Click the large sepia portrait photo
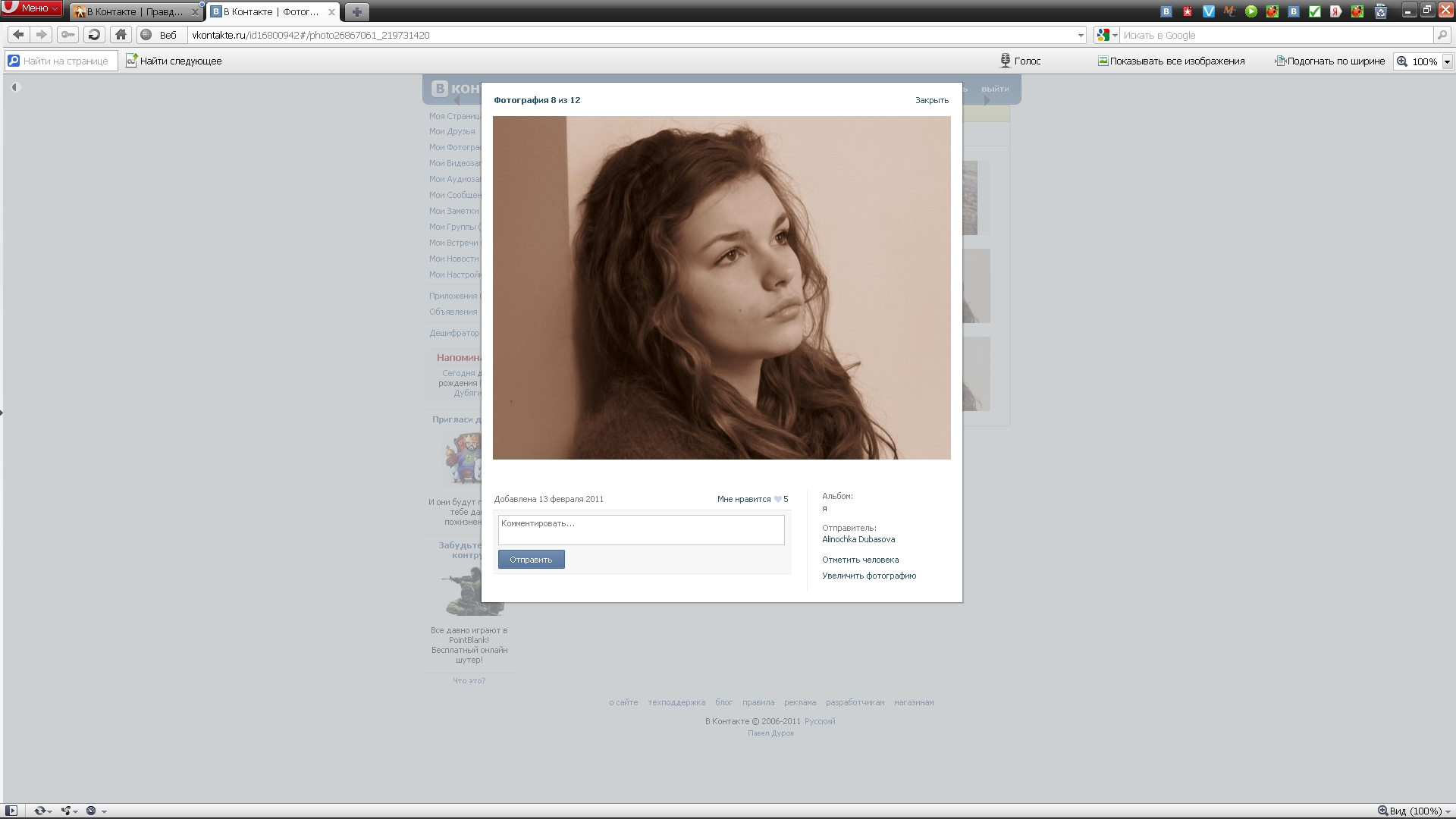The width and height of the screenshot is (1456, 819). point(721,287)
